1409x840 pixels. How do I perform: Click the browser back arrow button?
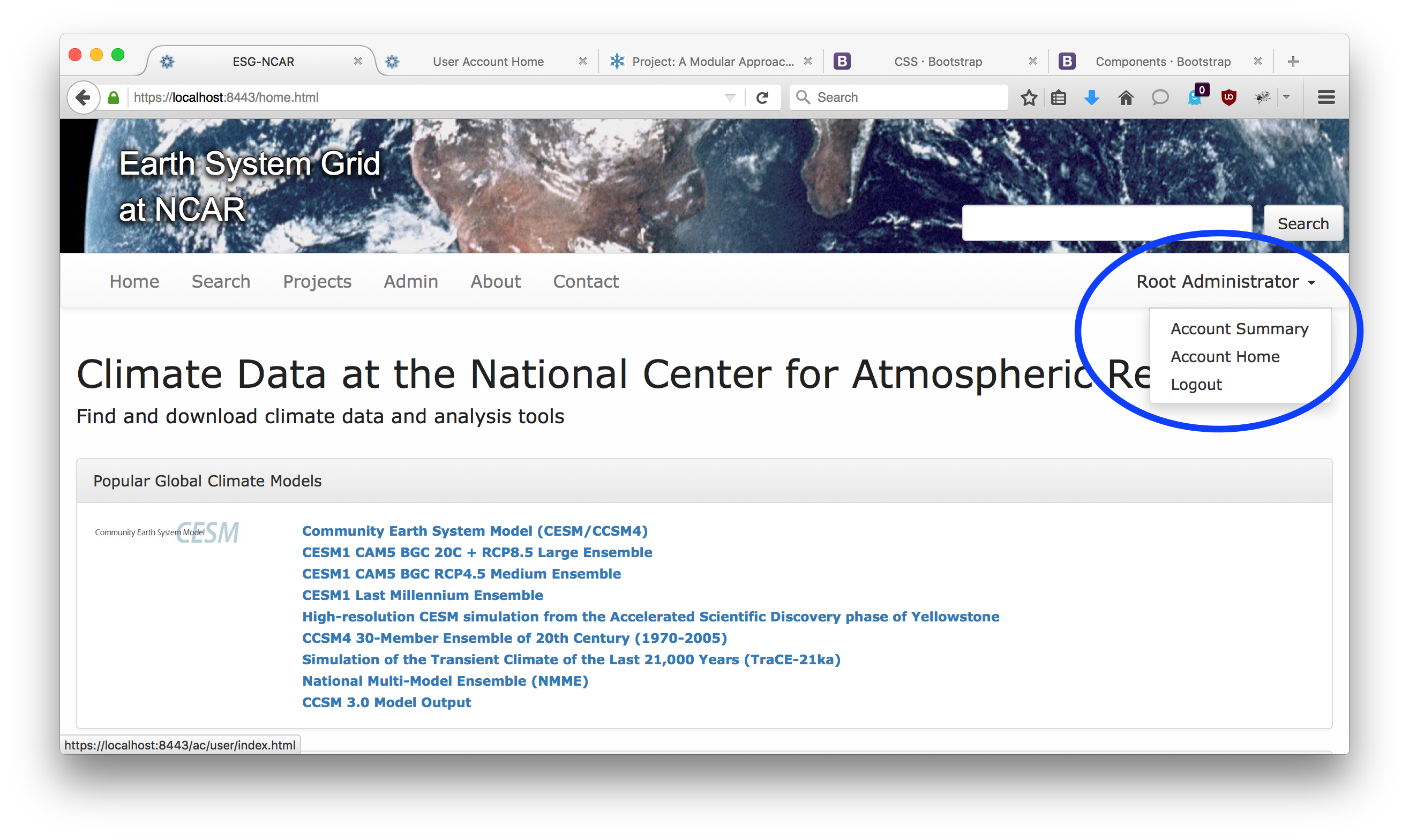pyautogui.click(x=83, y=97)
